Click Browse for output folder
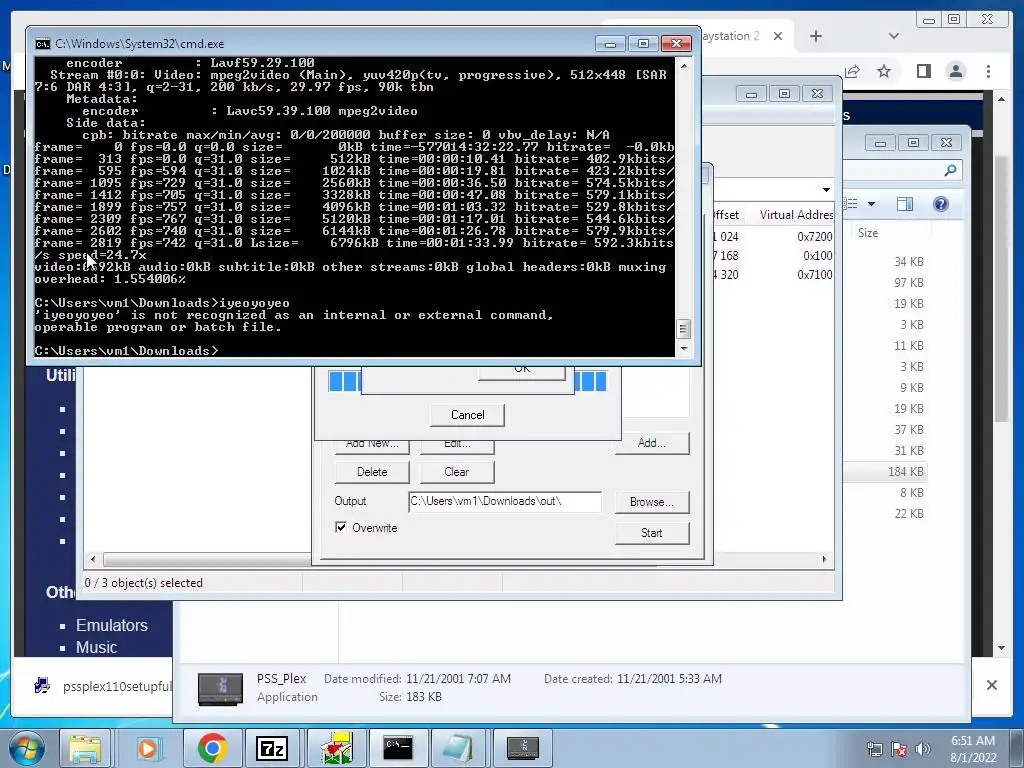The height and width of the screenshot is (768, 1024). click(x=652, y=502)
